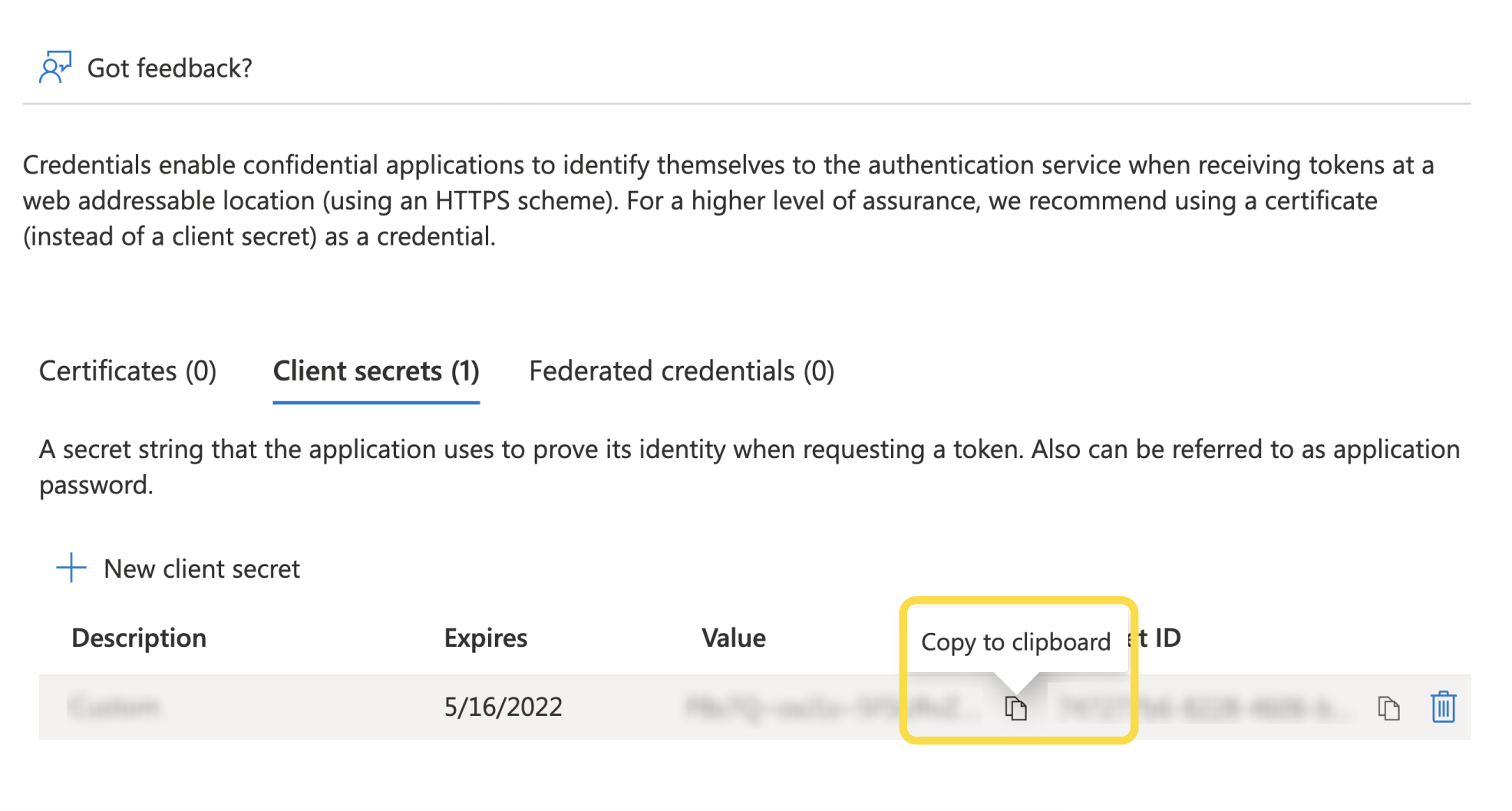Open Got feedback link

coord(170,68)
